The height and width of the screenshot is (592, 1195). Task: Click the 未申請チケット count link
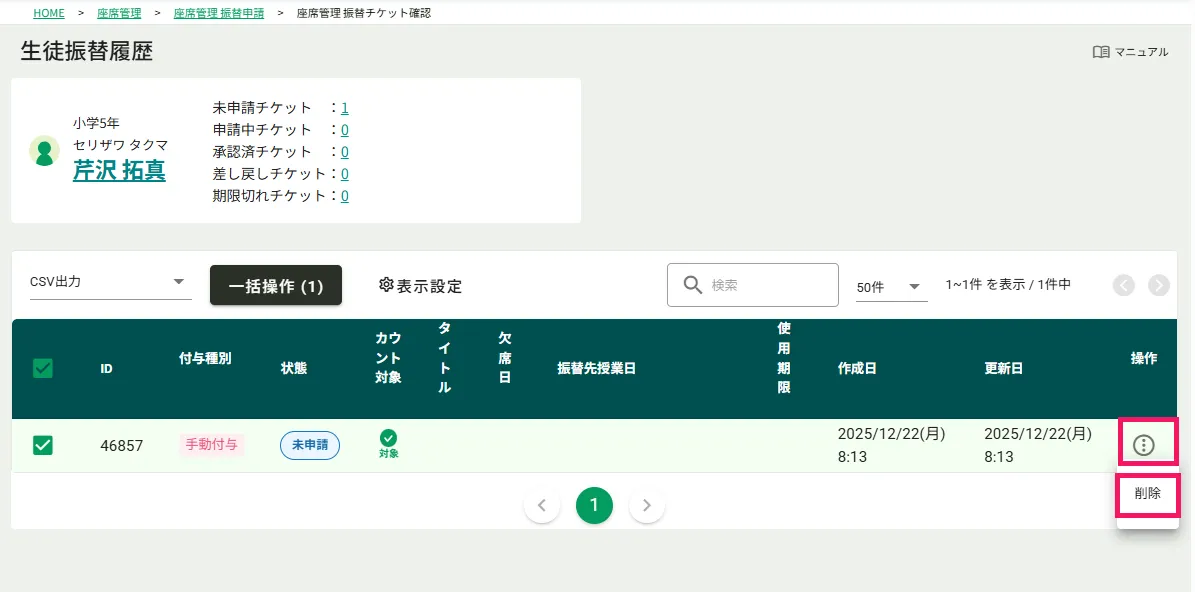(x=344, y=108)
